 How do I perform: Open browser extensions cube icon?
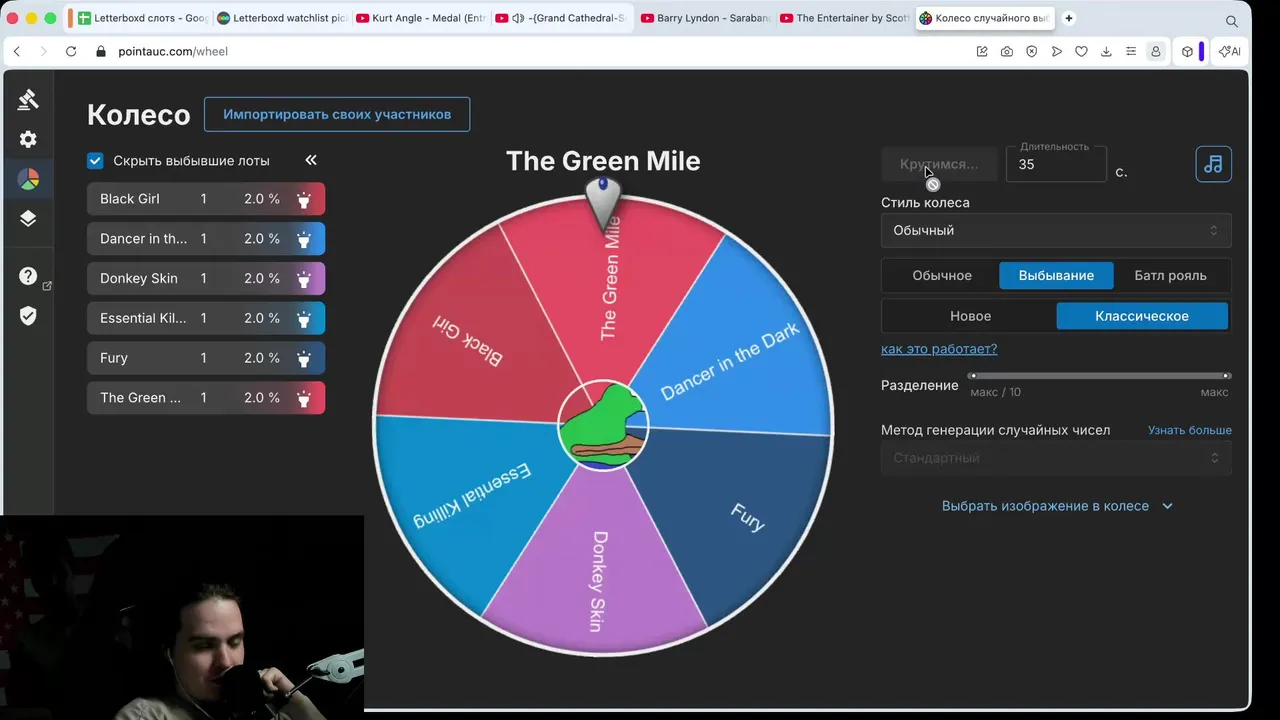pos(1187,51)
